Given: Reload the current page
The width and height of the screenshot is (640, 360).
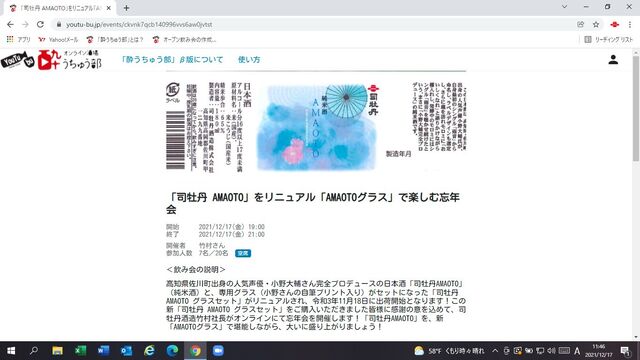Looking at the screenshot, I should tap(40, 24).
